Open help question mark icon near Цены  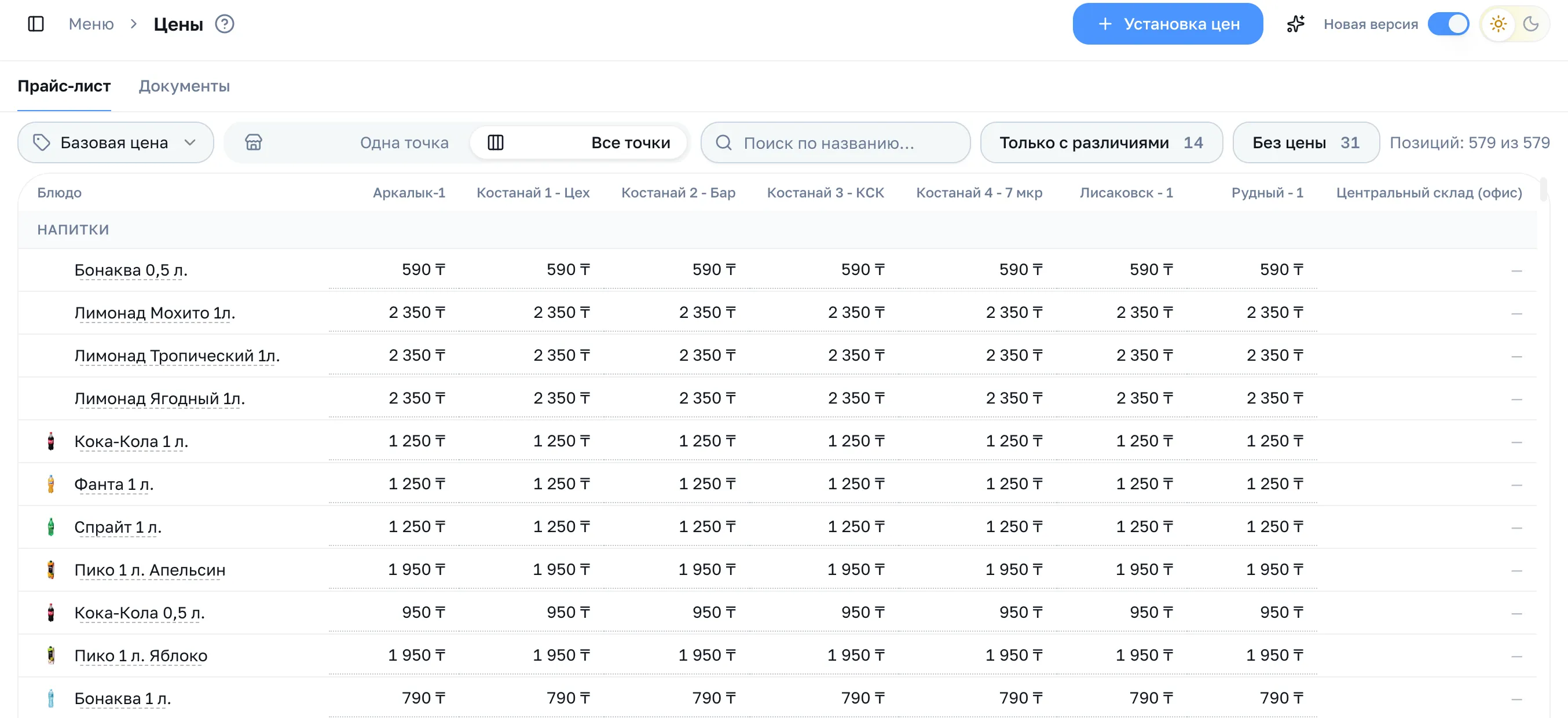[x=225, y=24]
